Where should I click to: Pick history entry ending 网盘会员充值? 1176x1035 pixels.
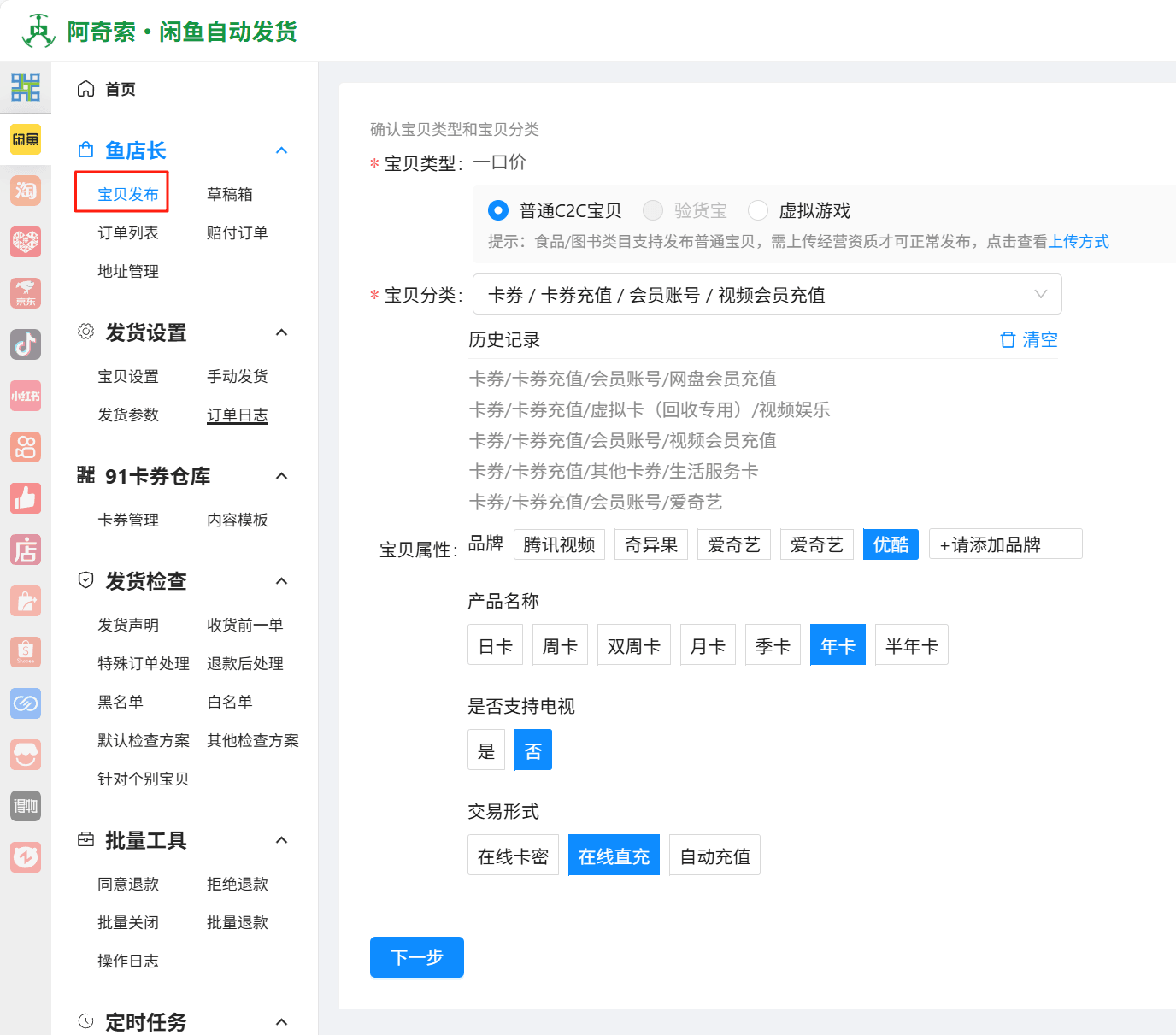pyautogui.click(x=622, y=379)
